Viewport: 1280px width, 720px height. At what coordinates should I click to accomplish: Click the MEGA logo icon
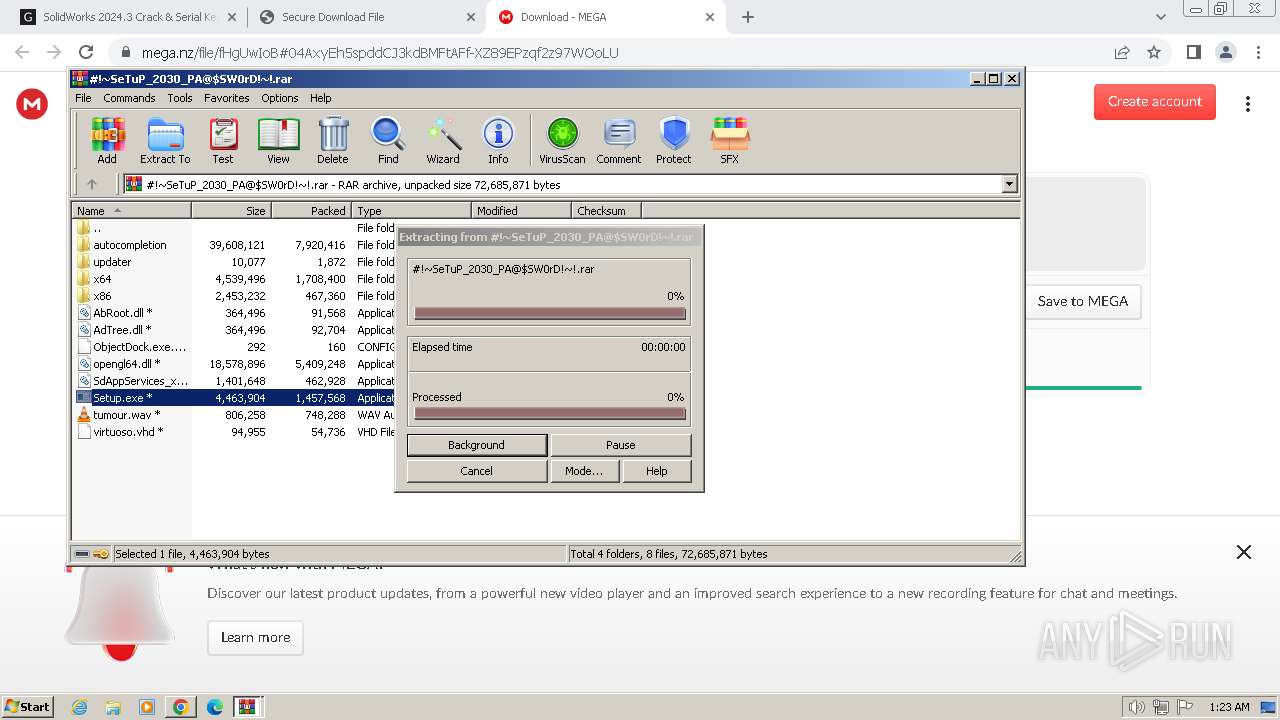(32, 103)
